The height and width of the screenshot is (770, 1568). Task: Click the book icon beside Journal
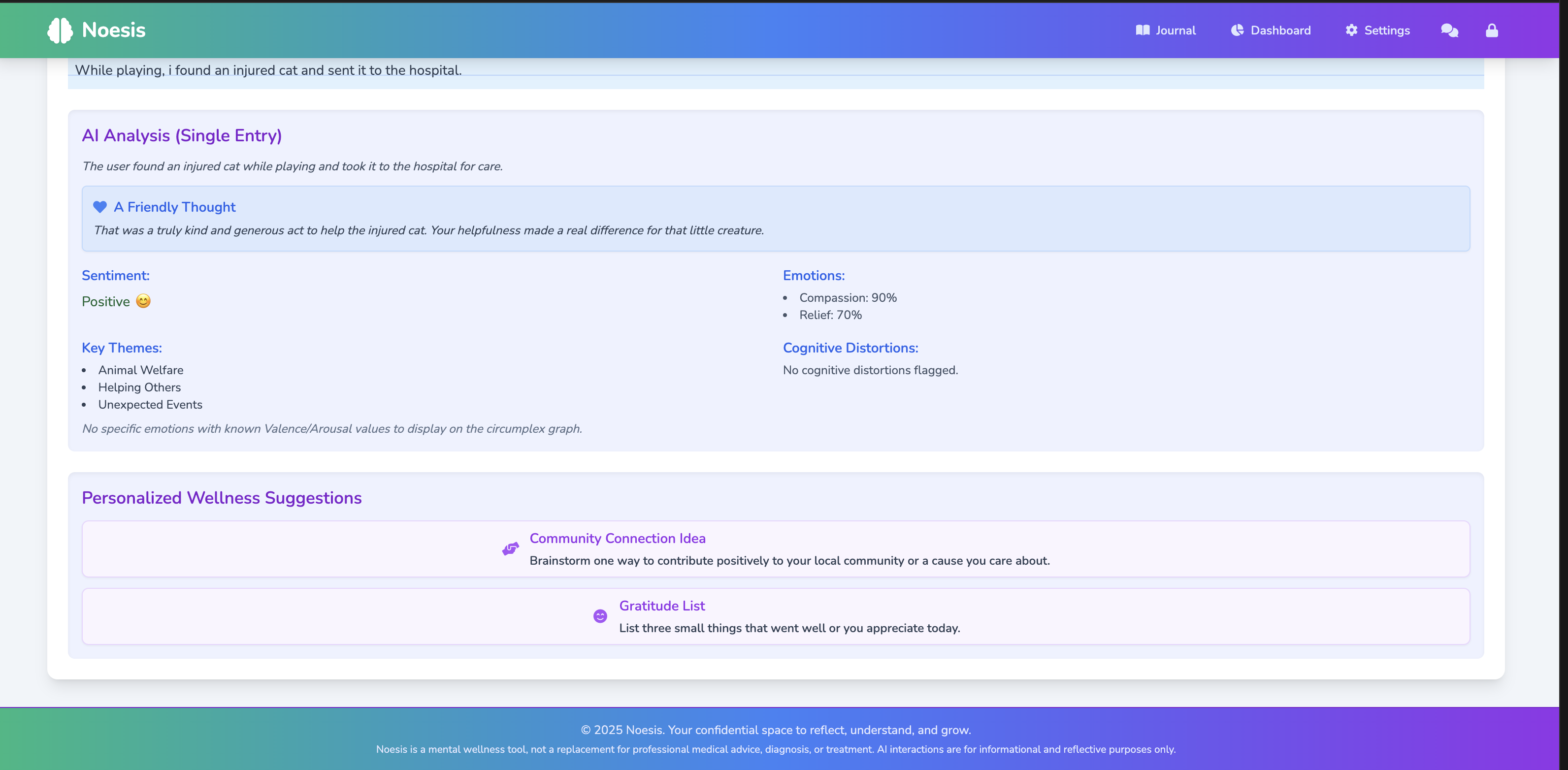[x=1142, y=31]
